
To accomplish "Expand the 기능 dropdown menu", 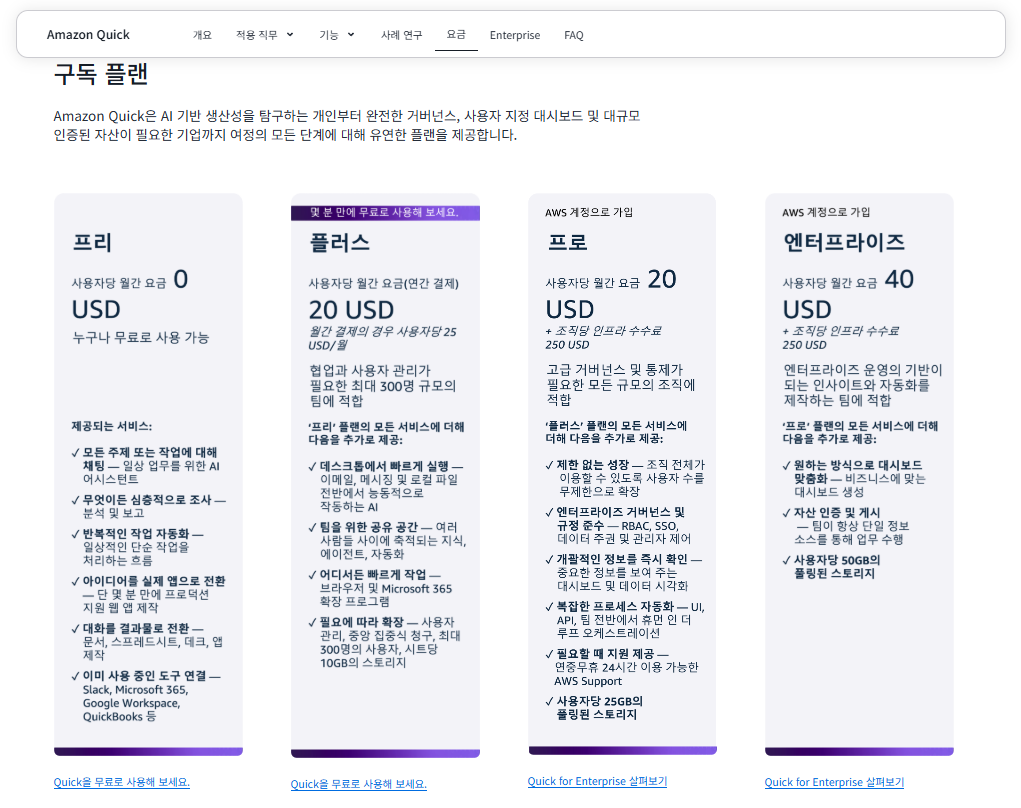I will coord(337,35).
